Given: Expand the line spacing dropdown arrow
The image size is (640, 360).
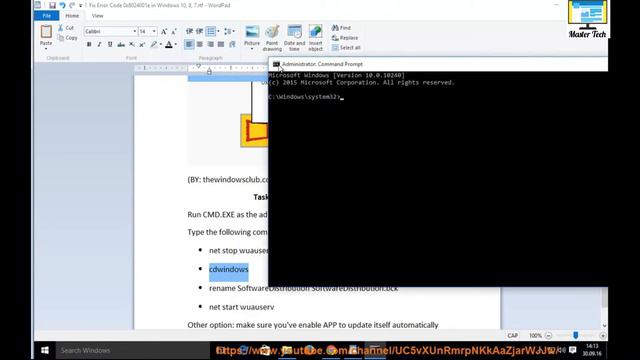Looking at the screenshot, I should (234, 31).
